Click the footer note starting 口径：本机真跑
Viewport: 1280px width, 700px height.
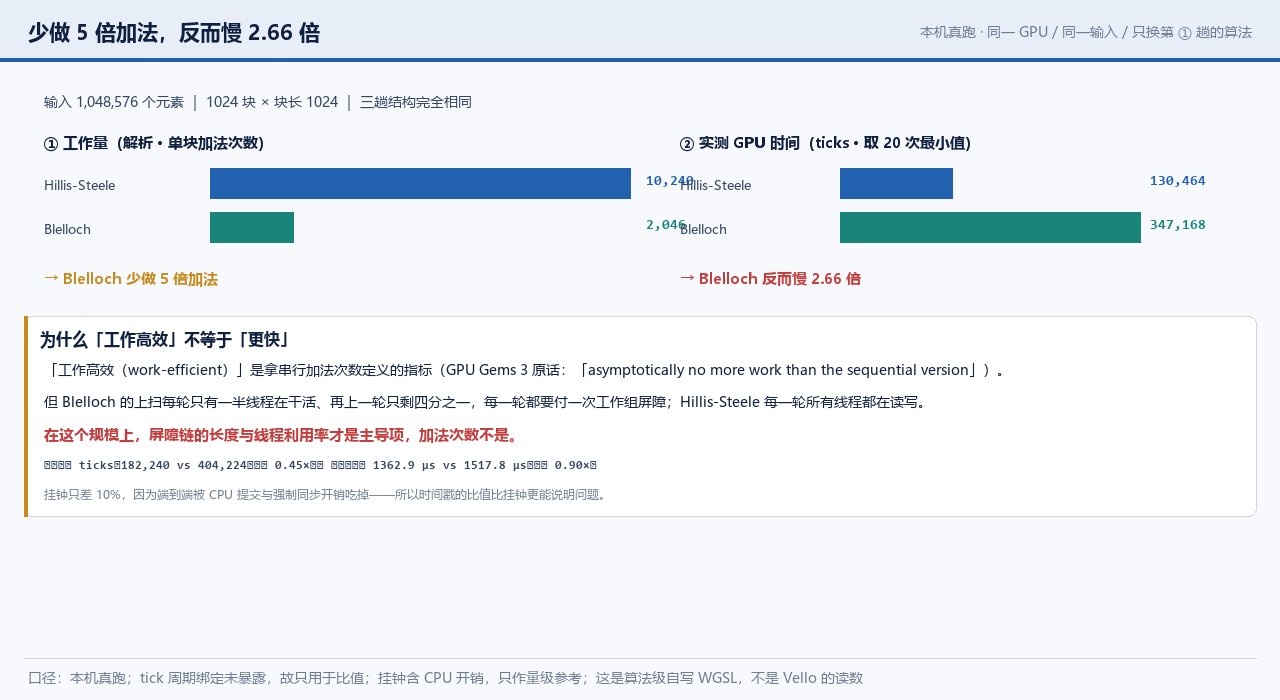pyautogui.click(x=446, y=678)
